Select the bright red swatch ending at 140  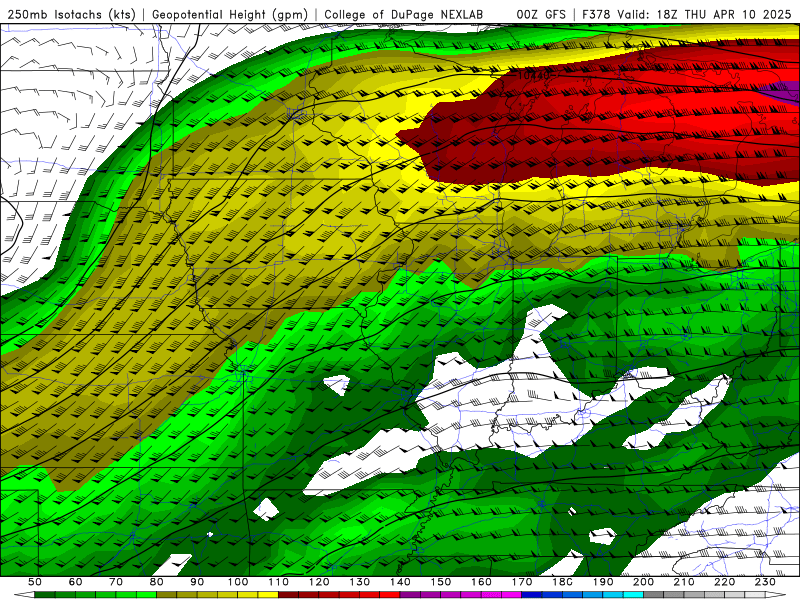tap(390, 595)
